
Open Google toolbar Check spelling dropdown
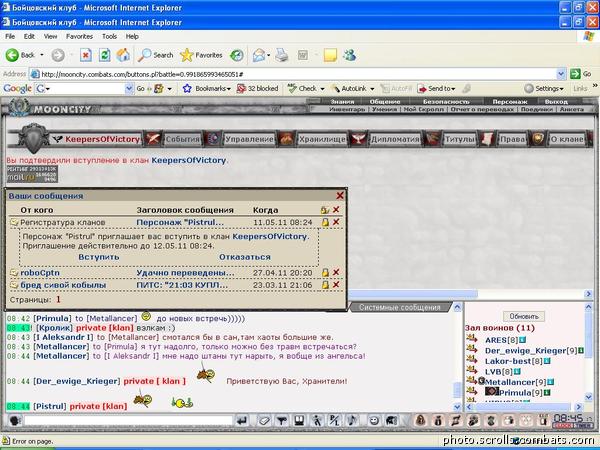pos(306,89)
